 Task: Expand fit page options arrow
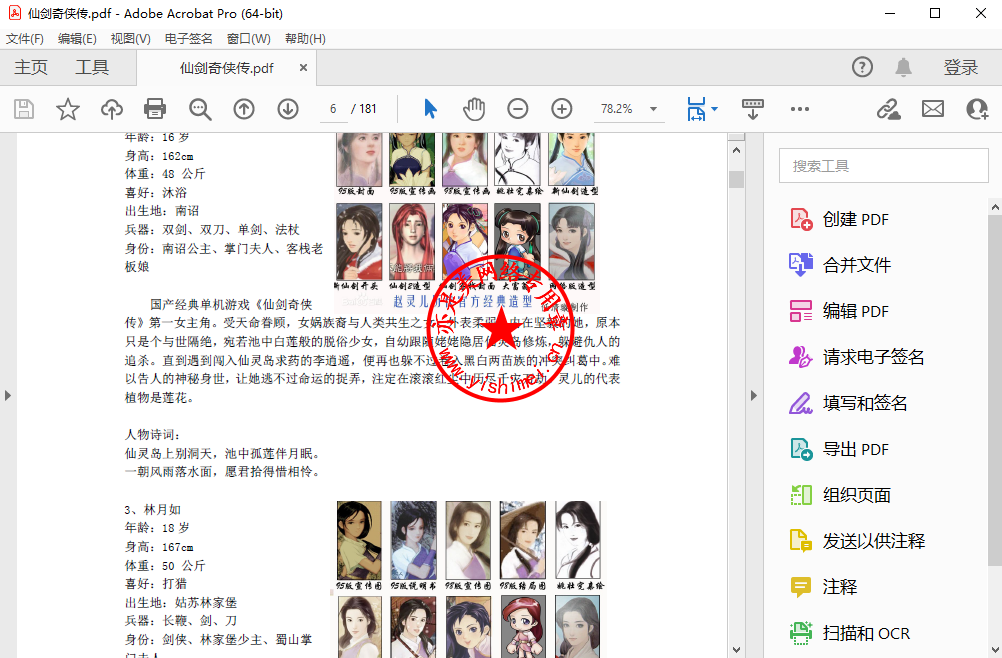pos(714,109)
